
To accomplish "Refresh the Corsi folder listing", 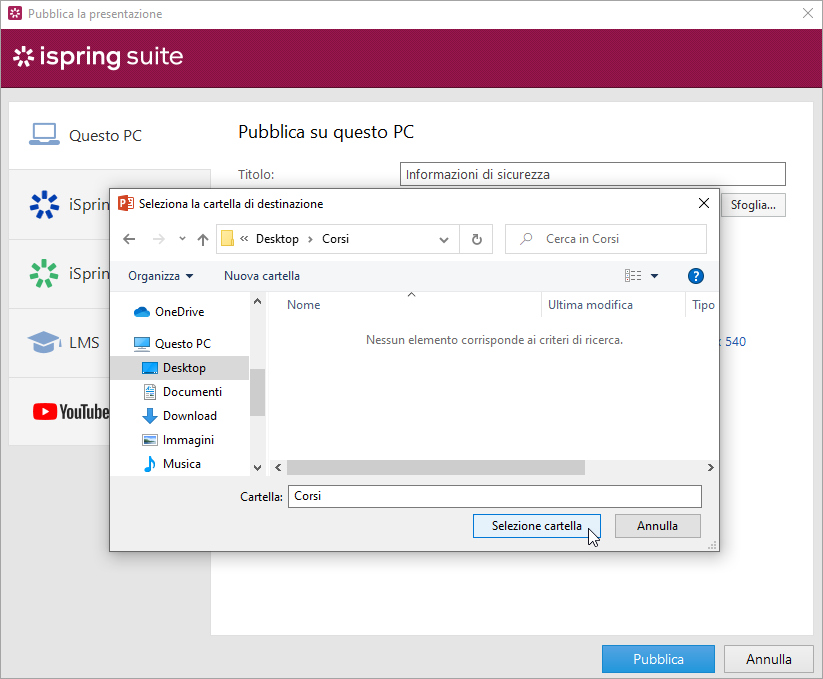I will pyautogui.click(x=476, y=239).
